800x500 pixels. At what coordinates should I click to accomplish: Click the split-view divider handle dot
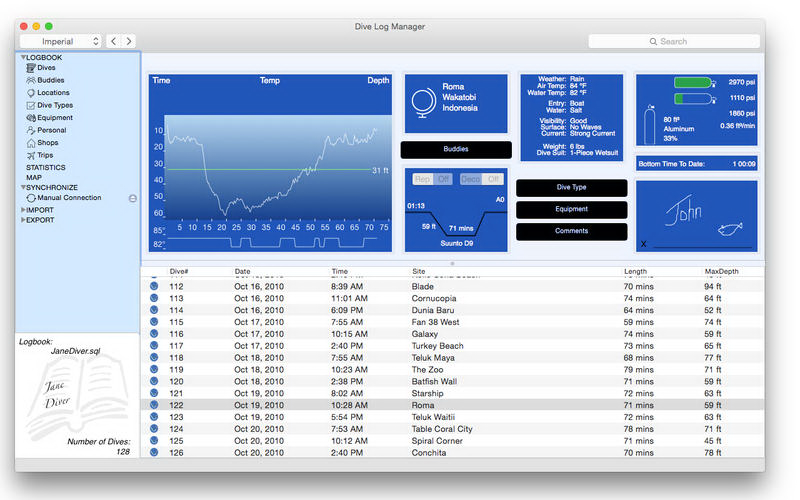pos(452,264)
